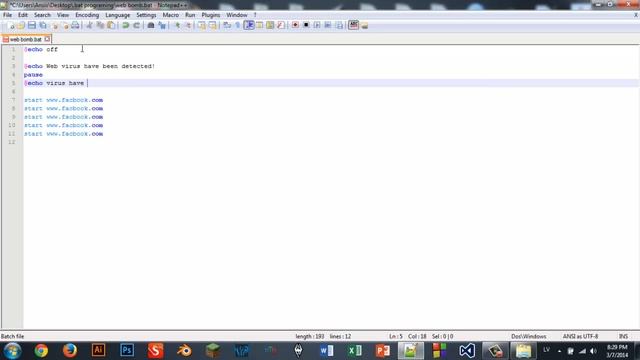Click the INS insert mode indicator
Image resolution: width=640 pixels, height=360 pixels.
click(623, 336)
